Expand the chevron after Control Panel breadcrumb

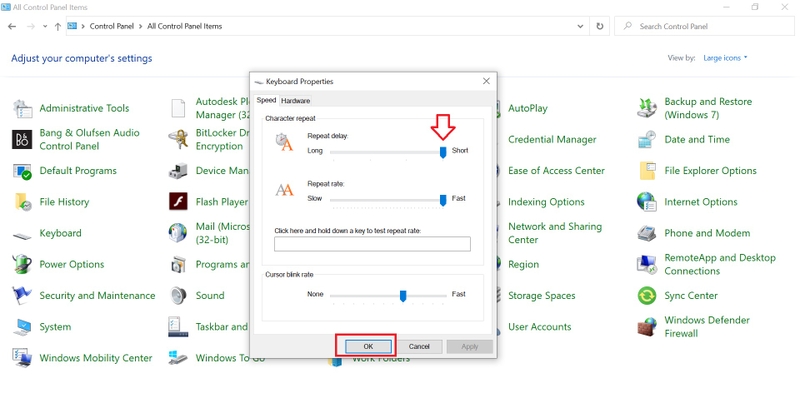tap(140, 27)
